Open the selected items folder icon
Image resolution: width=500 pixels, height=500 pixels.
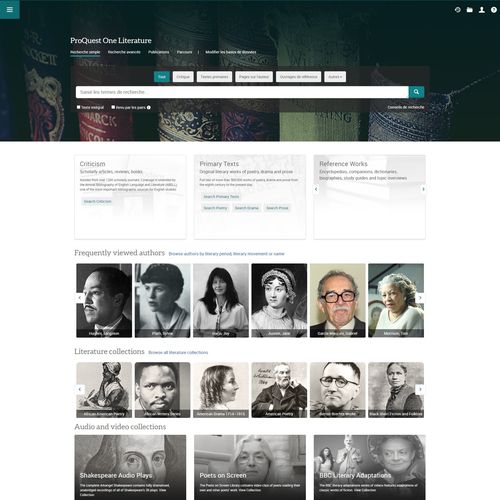click(x=470, y=10)
